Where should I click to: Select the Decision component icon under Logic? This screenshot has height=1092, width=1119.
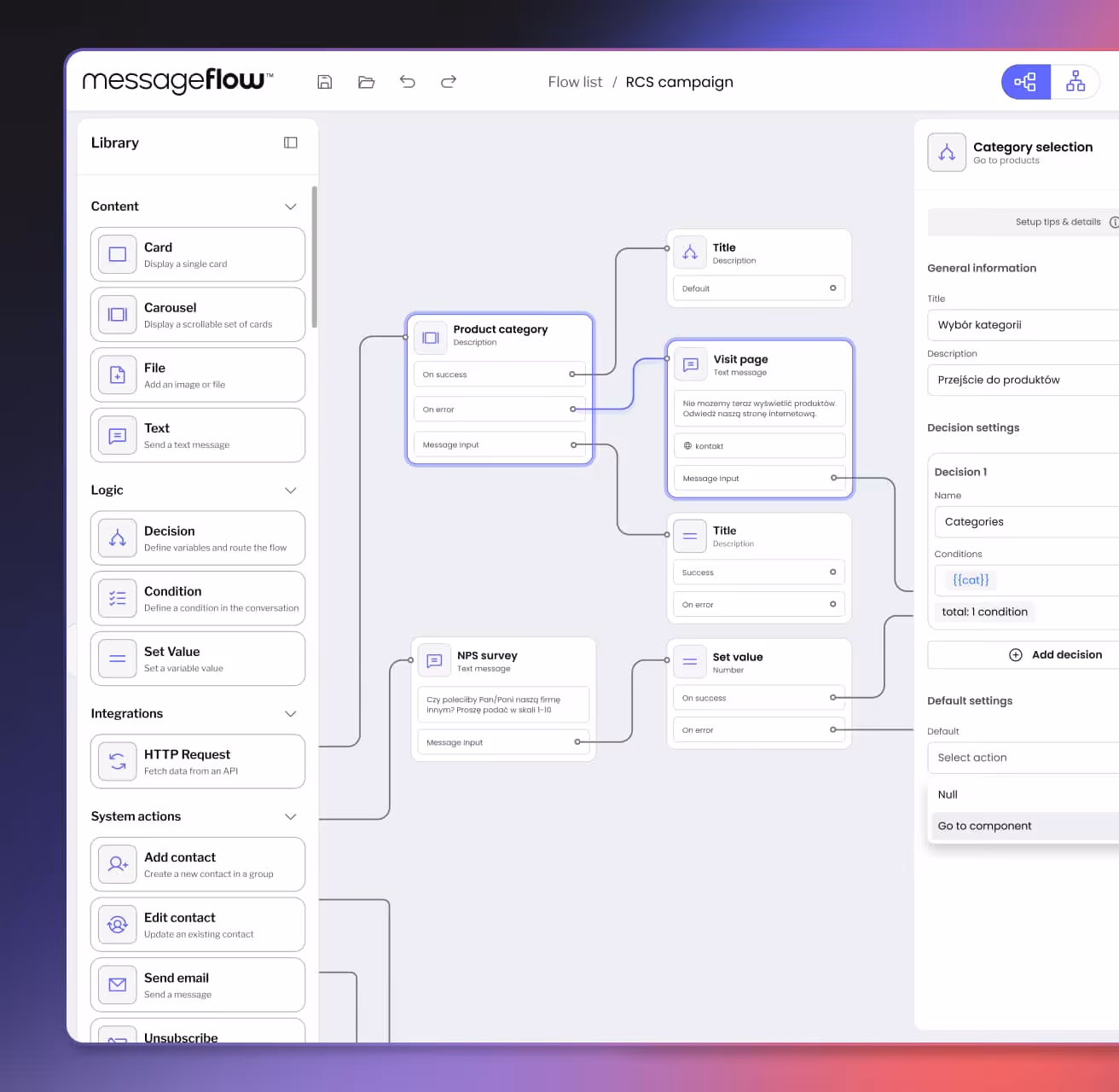[x=117, y=538]
